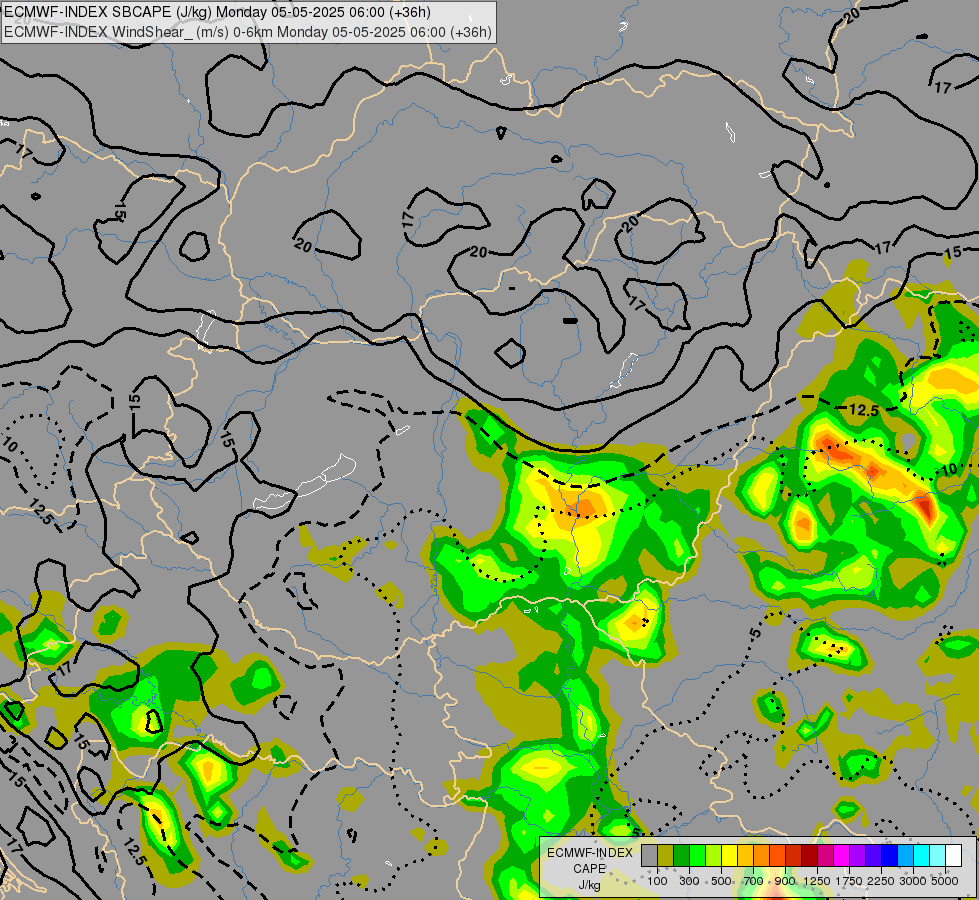Select the pure yellow legend swatch
The width and height of the screenshot is (979, 900).
pyautogui.click(x=729, y=855)
